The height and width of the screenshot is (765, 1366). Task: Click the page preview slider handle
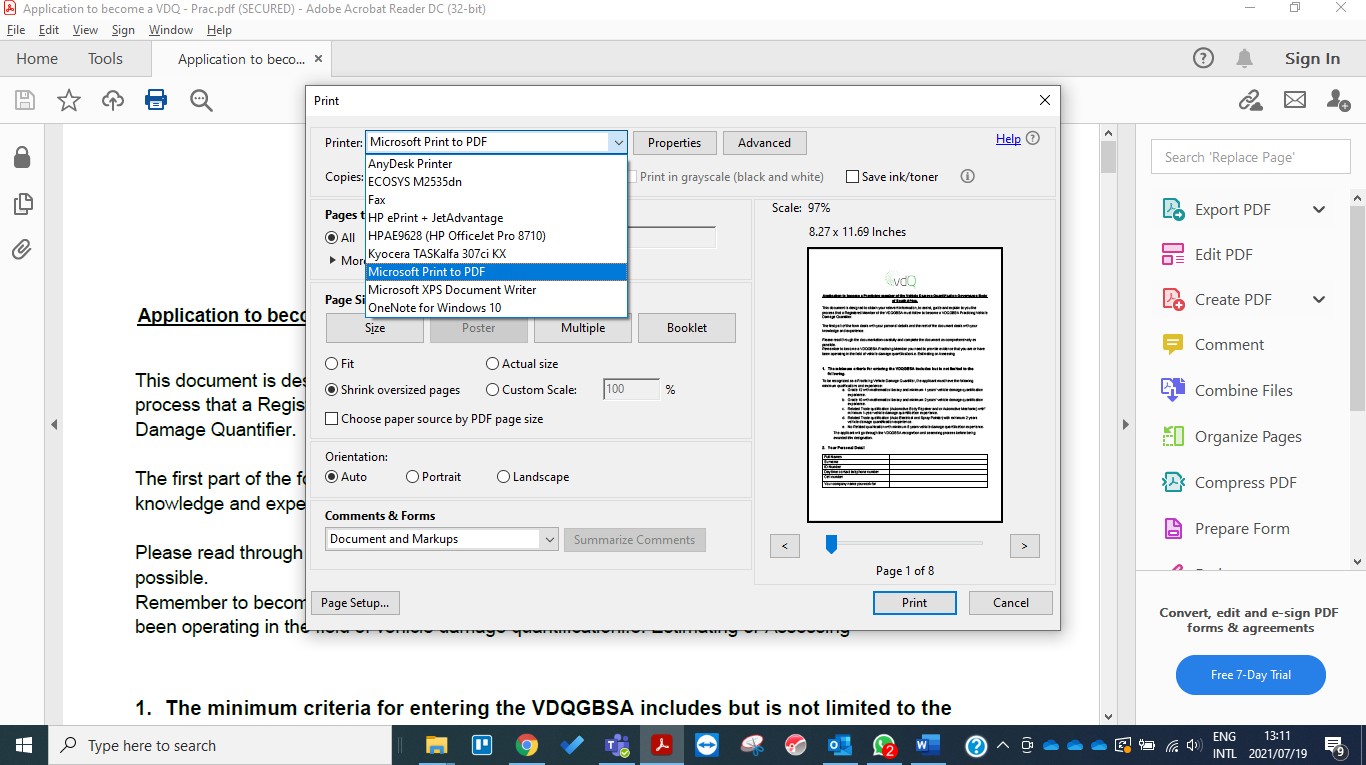click(831, 544)
